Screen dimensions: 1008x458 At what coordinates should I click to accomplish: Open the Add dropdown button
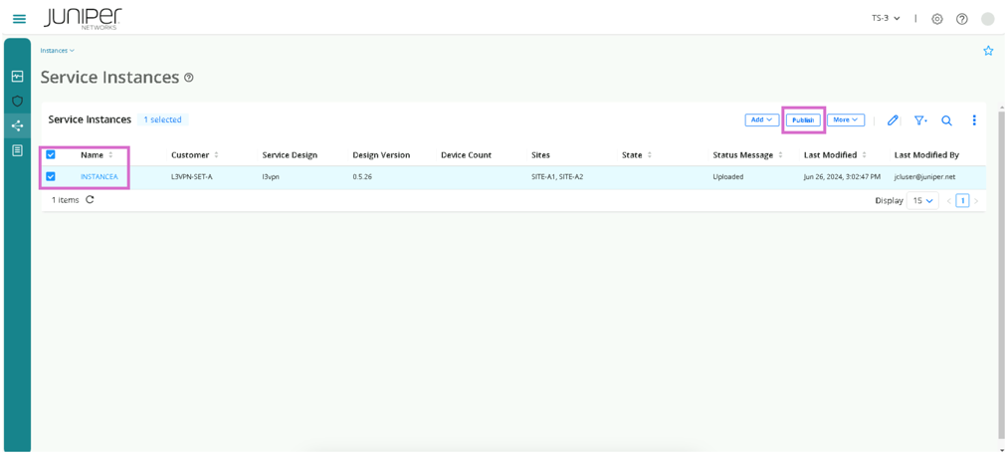click(762, 120)
